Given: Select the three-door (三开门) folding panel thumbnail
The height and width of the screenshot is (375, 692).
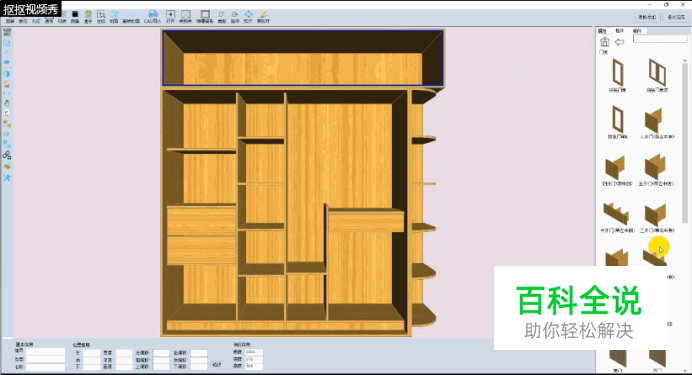Looking at the screenshot, I should point(654,120).
